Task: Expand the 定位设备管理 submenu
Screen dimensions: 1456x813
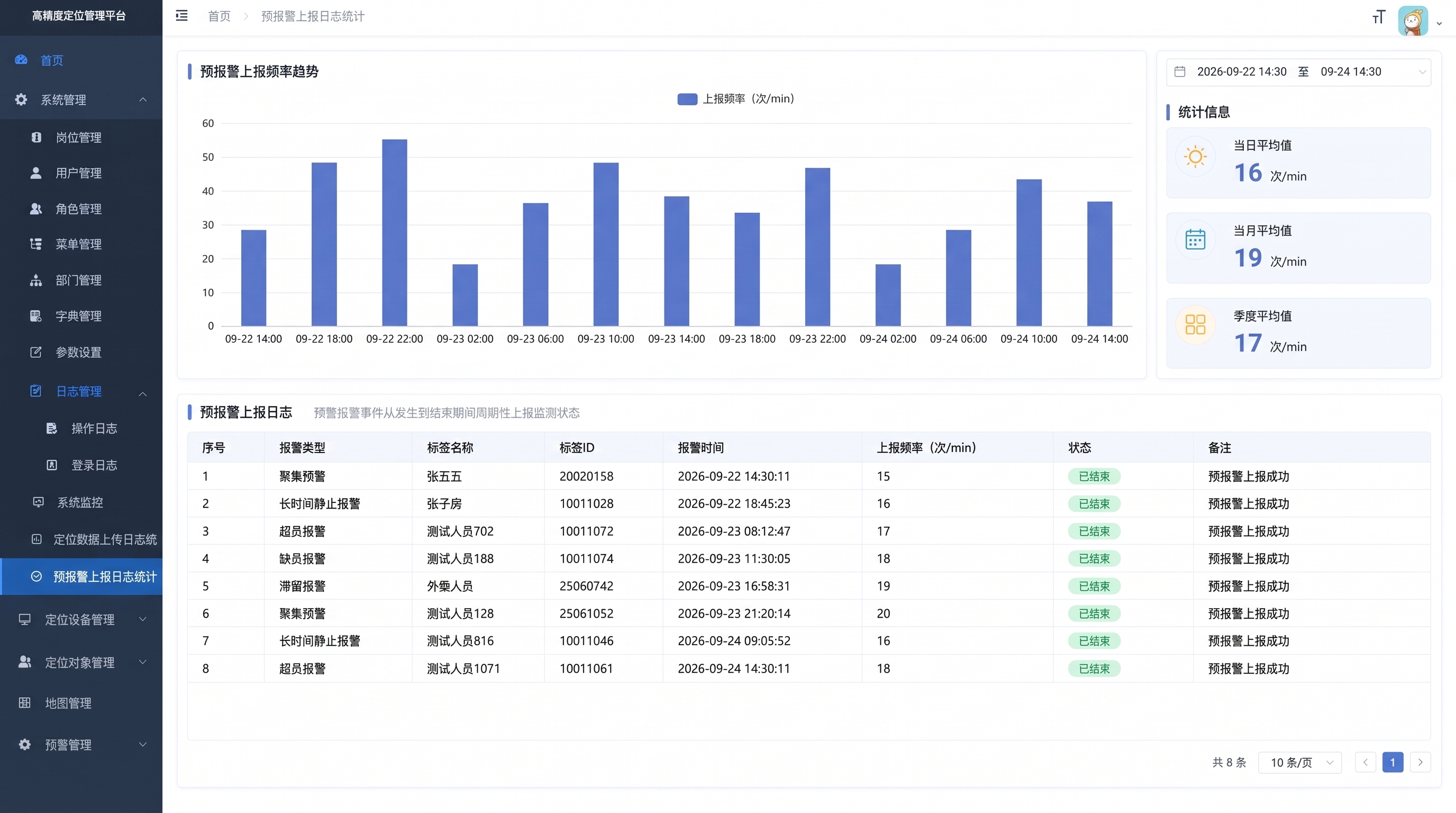Action: click(x=143, y=619)
